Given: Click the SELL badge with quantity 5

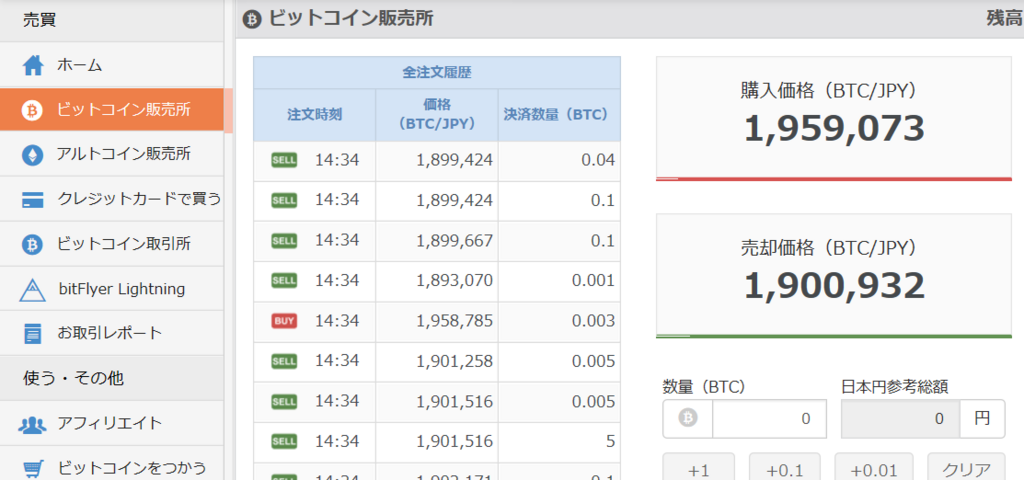Looking at the screenshot, I should click(x=284, y=441).
